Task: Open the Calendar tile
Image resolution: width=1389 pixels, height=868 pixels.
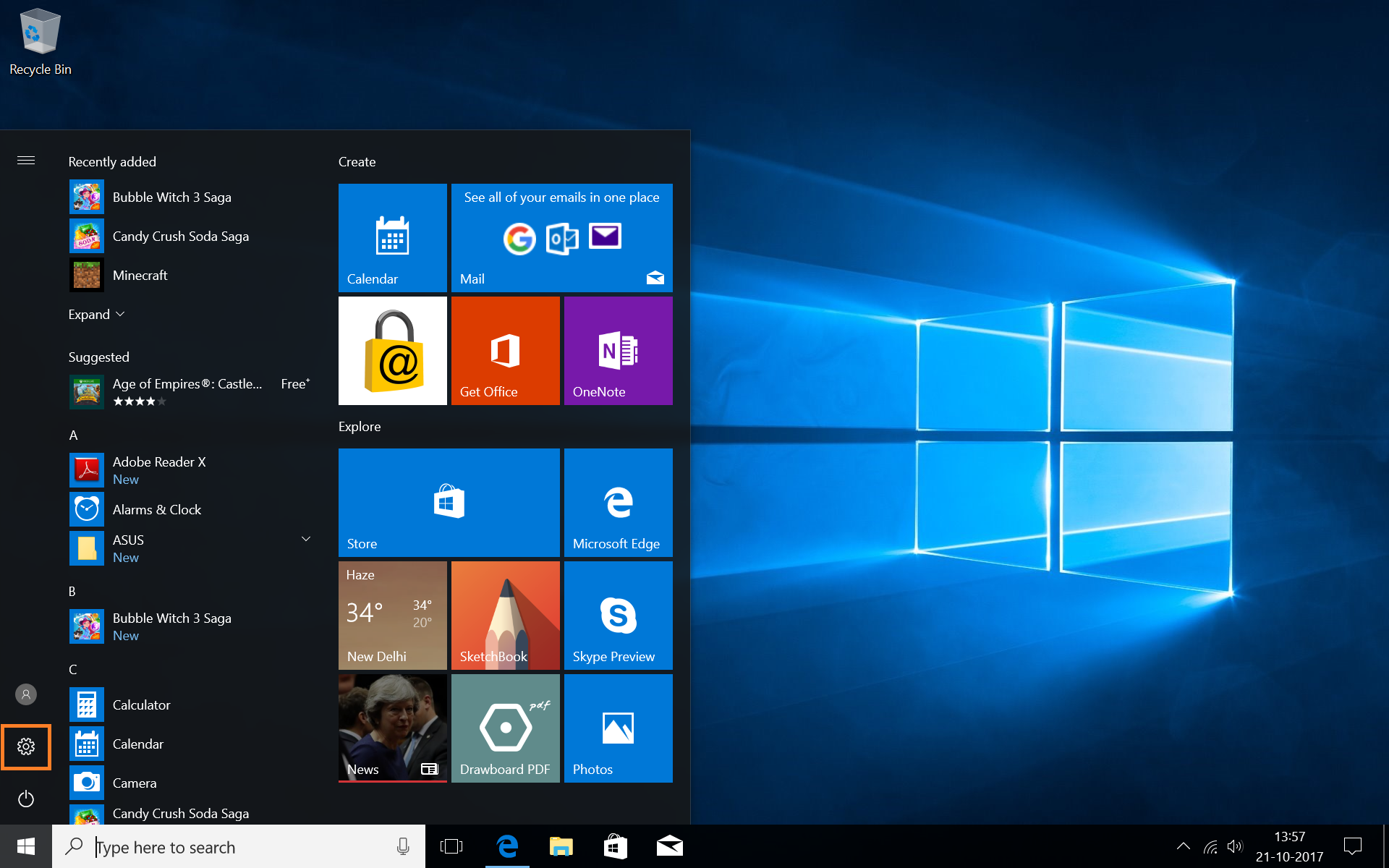Action: point(393,238)
